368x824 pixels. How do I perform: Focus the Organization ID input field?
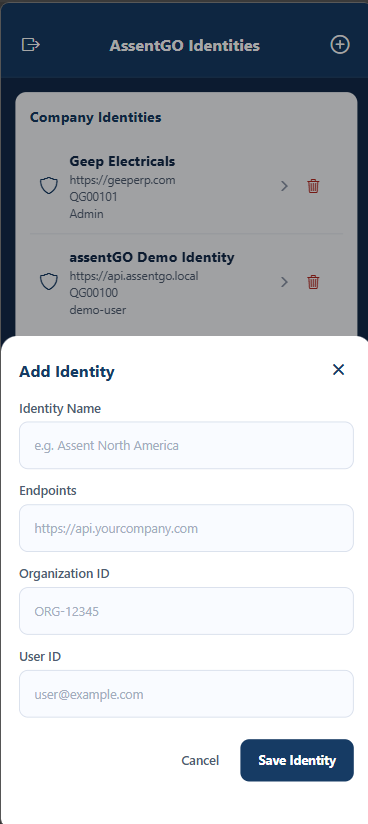pyautogui.click(x=186, y=611)
